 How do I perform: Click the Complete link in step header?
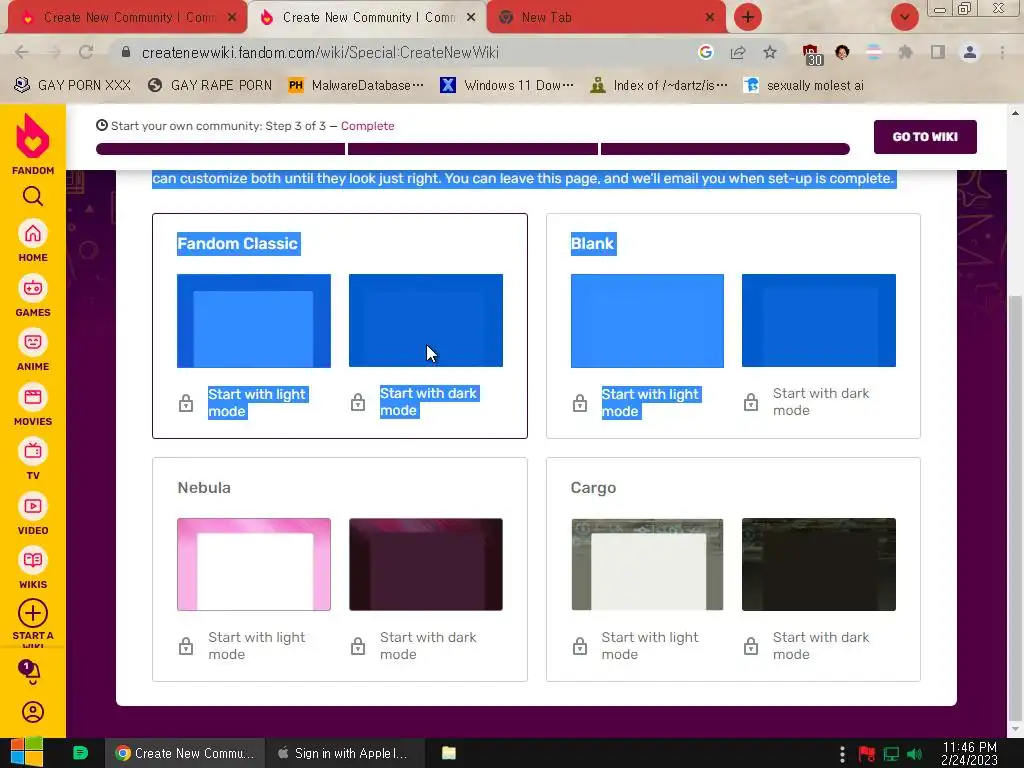(x=367, y=126)
